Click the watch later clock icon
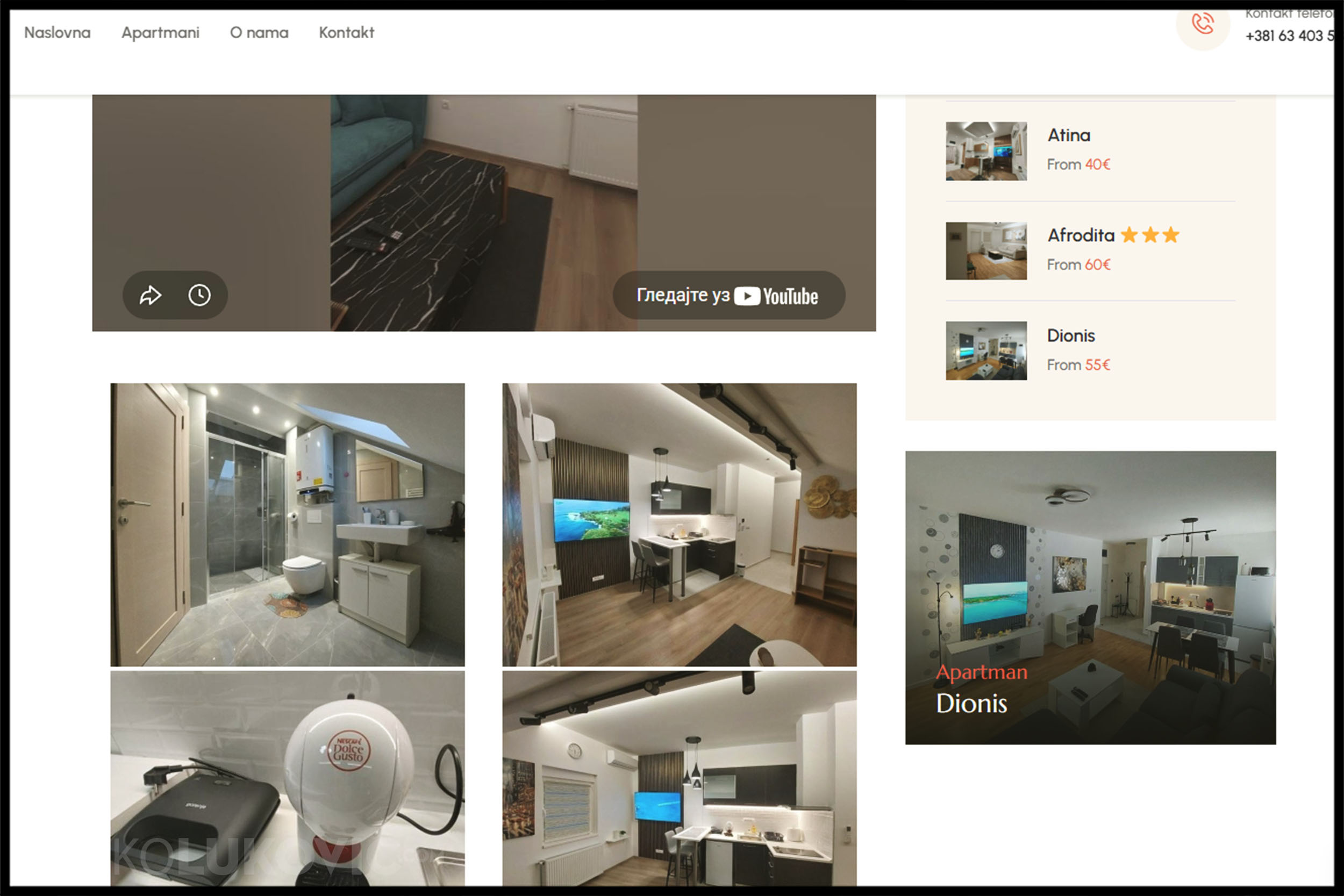Viewport: 1344px width, 896px height. [199, 296]
